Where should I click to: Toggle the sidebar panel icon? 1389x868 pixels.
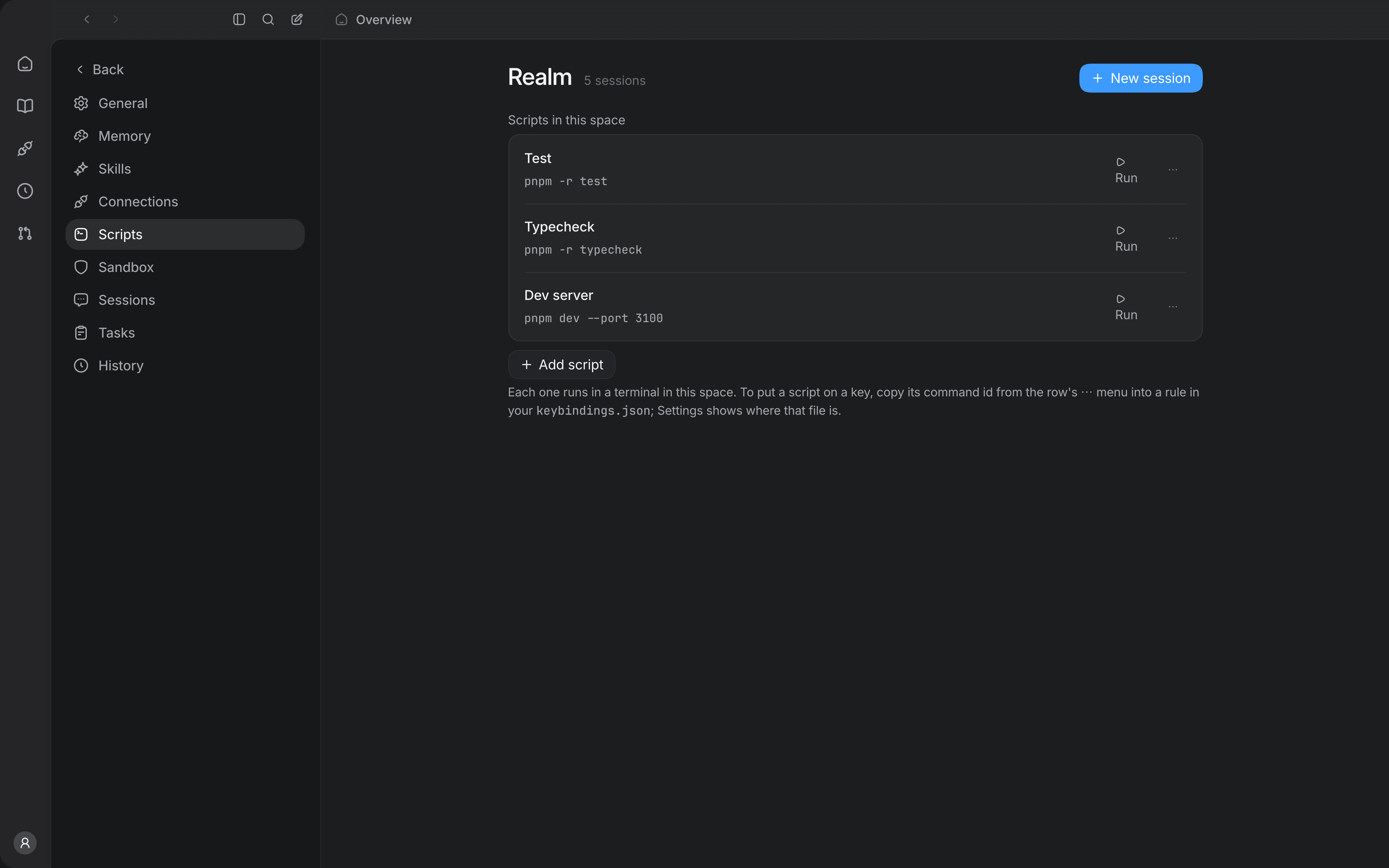coord(239,20)
